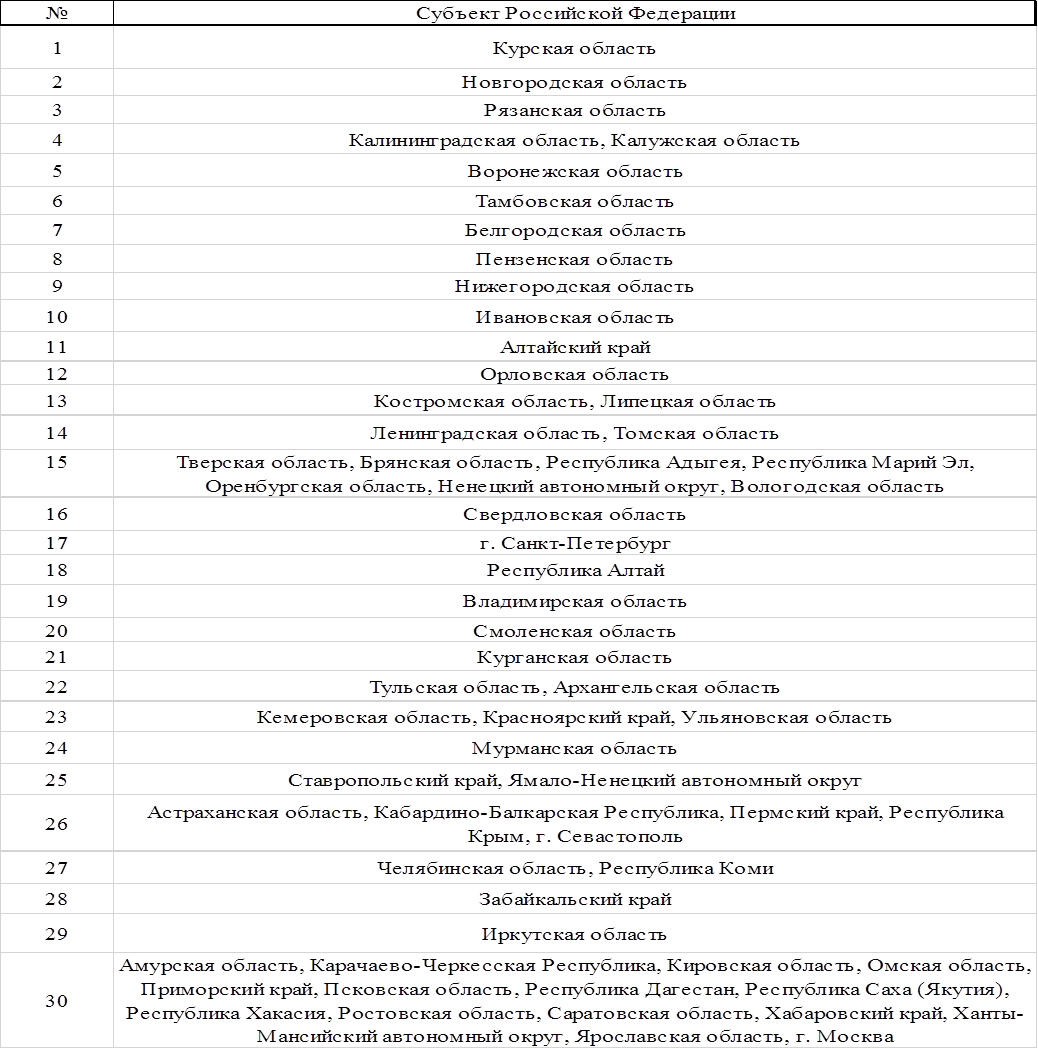The width and height of the screenshot is (1038, 1049).
Task: Click the 'Орловская область' cell
Action: [575, 373]
